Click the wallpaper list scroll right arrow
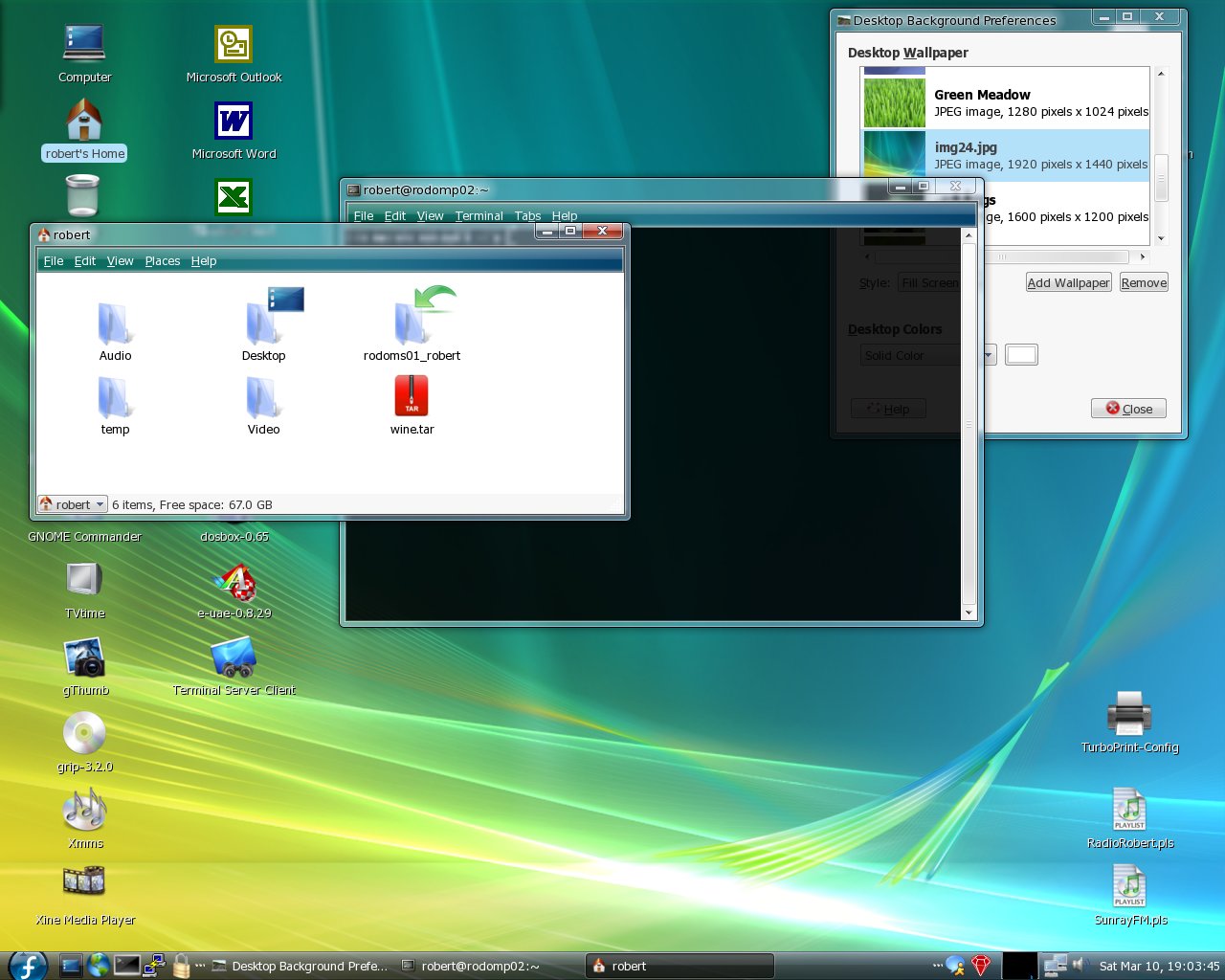This screenshot has width=1225, height=980. tap(1142, 256)
